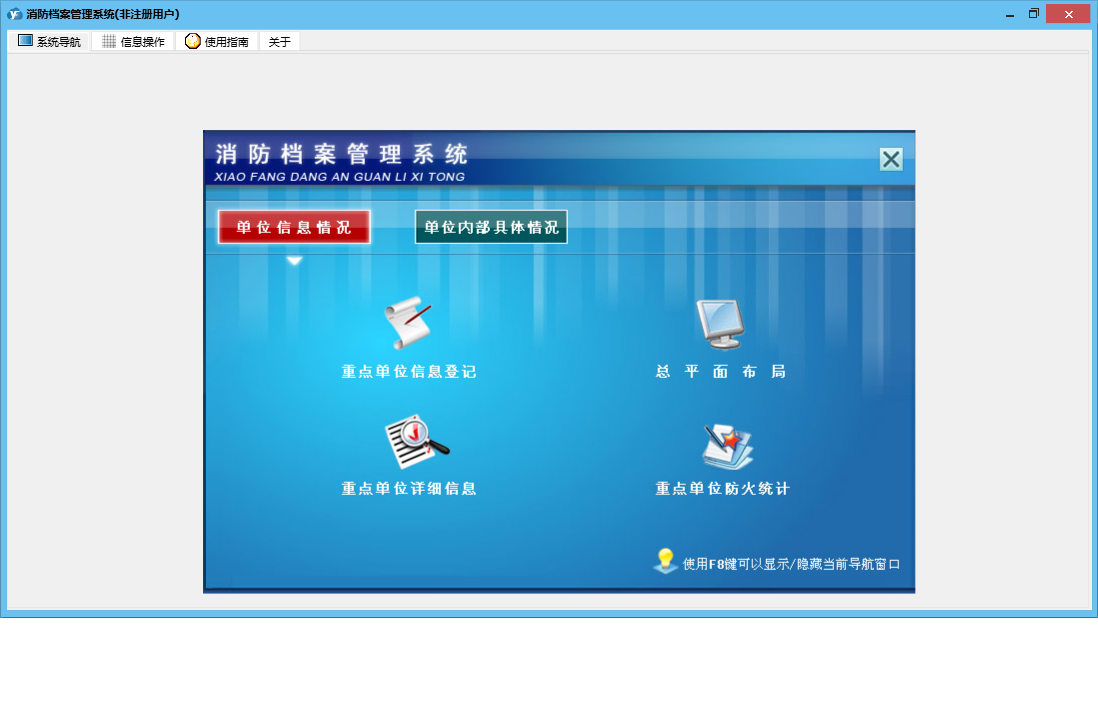The height and width of the screenshot is (722, 1098).
Task: Open 重点单位信息登记 label
Action: click(409, 372)
